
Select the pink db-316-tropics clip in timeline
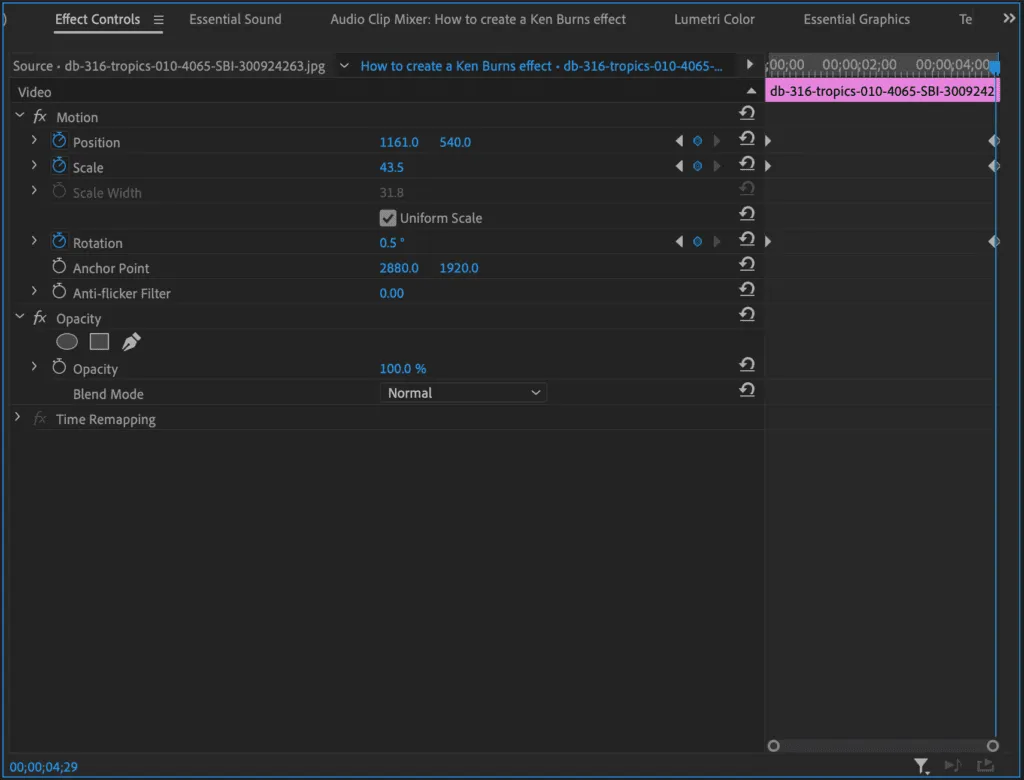(881, 91)
